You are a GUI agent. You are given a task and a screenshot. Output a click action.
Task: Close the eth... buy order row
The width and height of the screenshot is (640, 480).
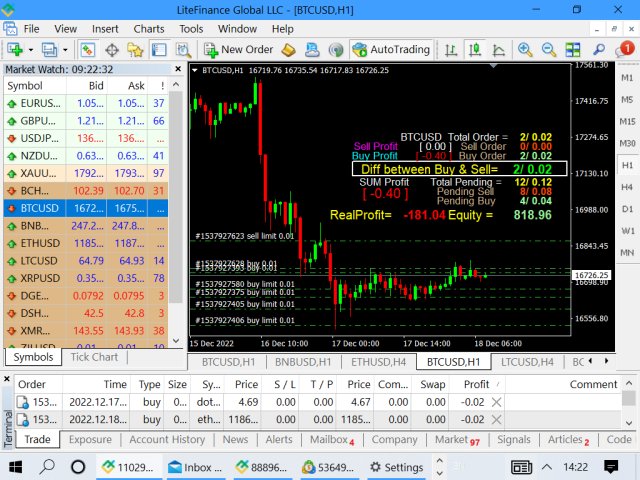pos(496,420)
